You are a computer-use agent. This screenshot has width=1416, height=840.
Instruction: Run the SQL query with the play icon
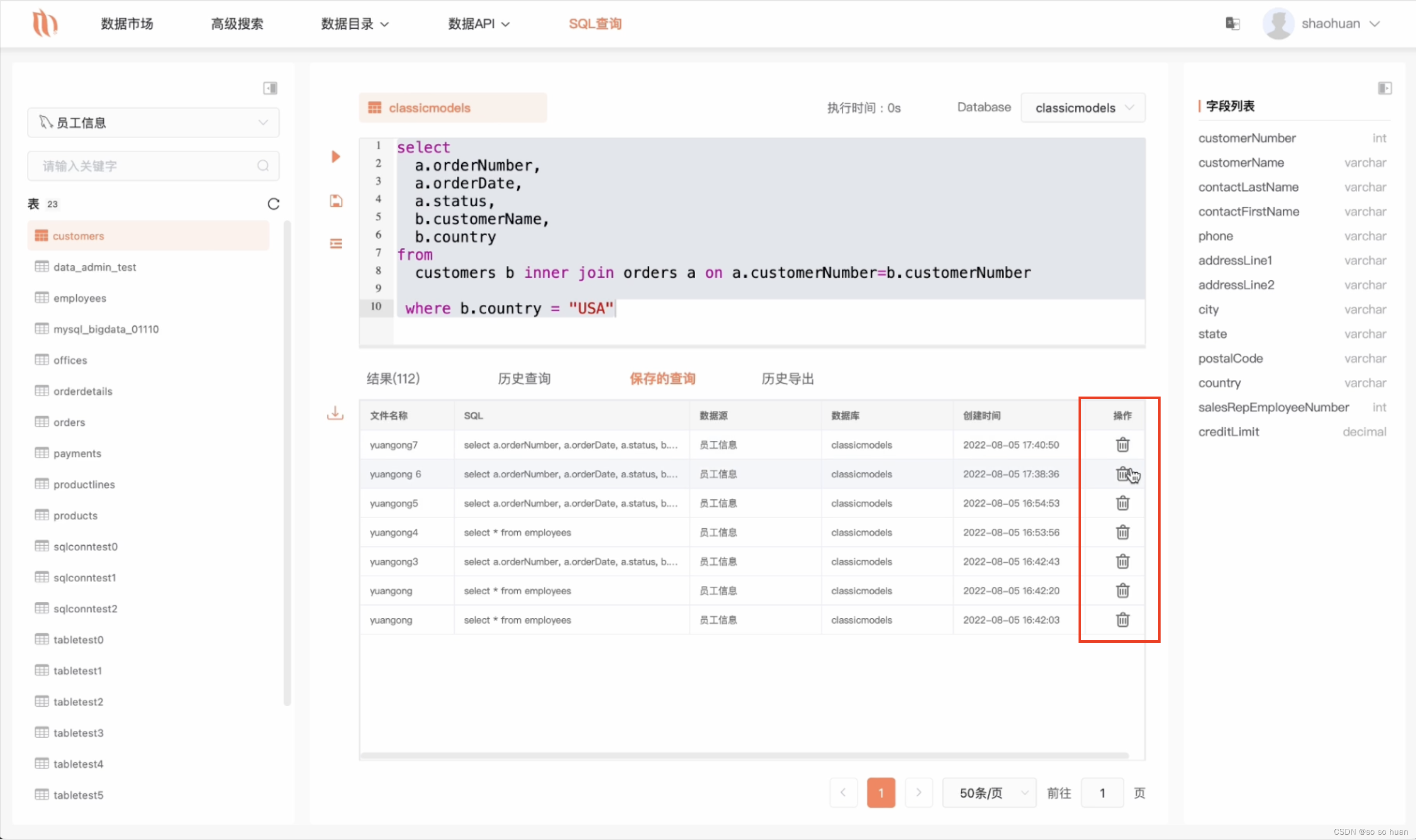coord(336,156)
